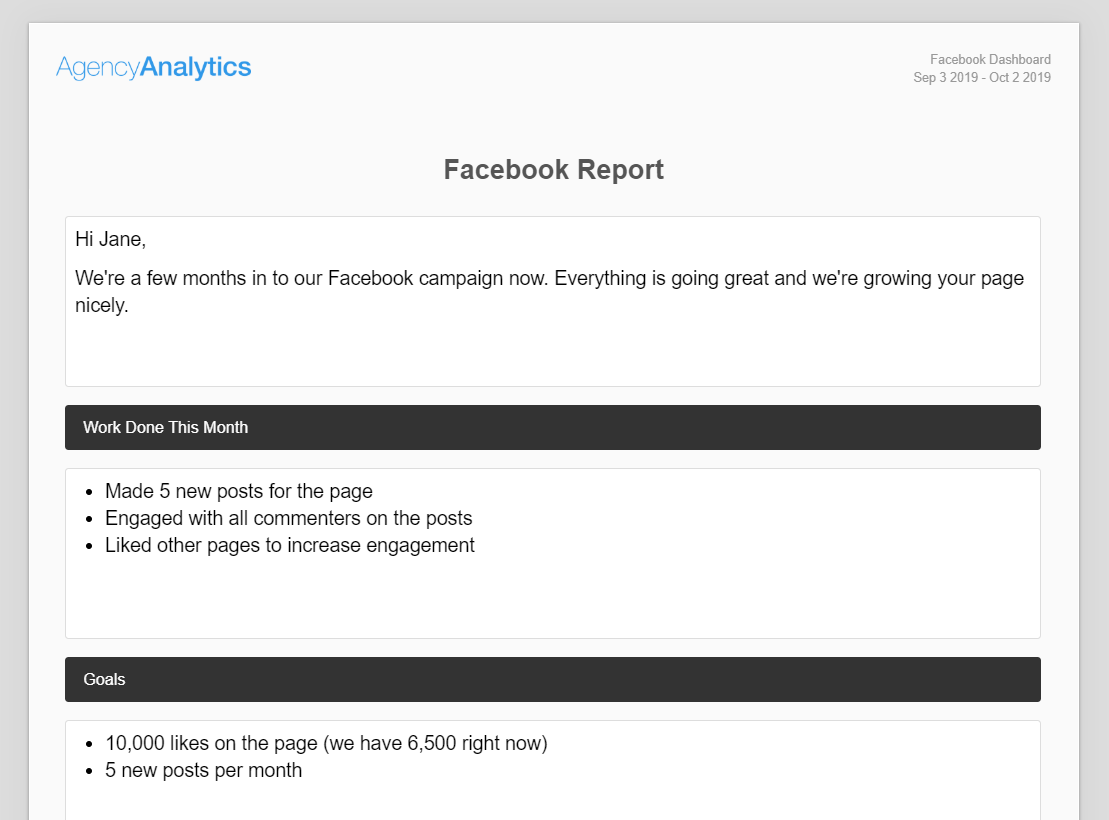Screen dimensions: 1109x820
Task: Click the Made 5 new posts bullet
Action: (x=238, y=491)
